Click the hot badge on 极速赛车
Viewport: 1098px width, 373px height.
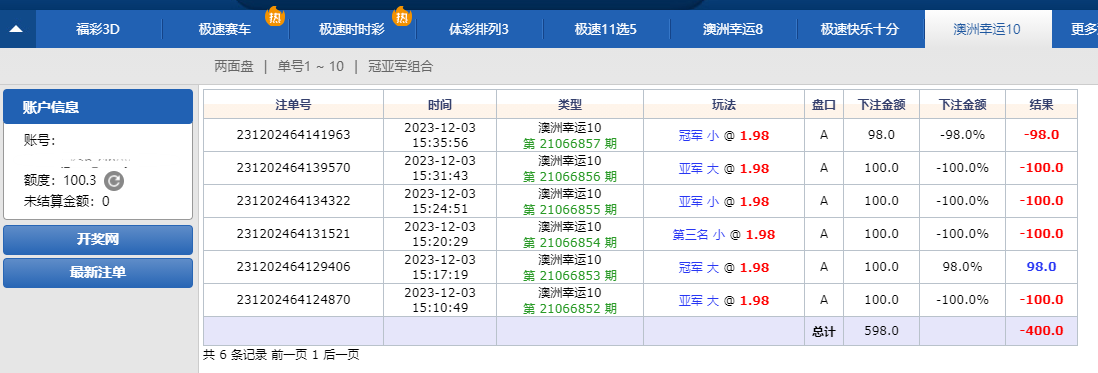pyautogui.click(x=274, y=16)
